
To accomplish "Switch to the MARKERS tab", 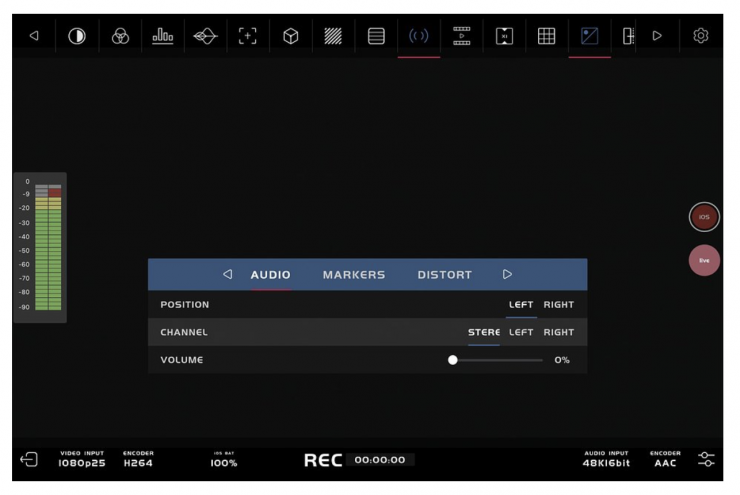I will pos(353,275).
